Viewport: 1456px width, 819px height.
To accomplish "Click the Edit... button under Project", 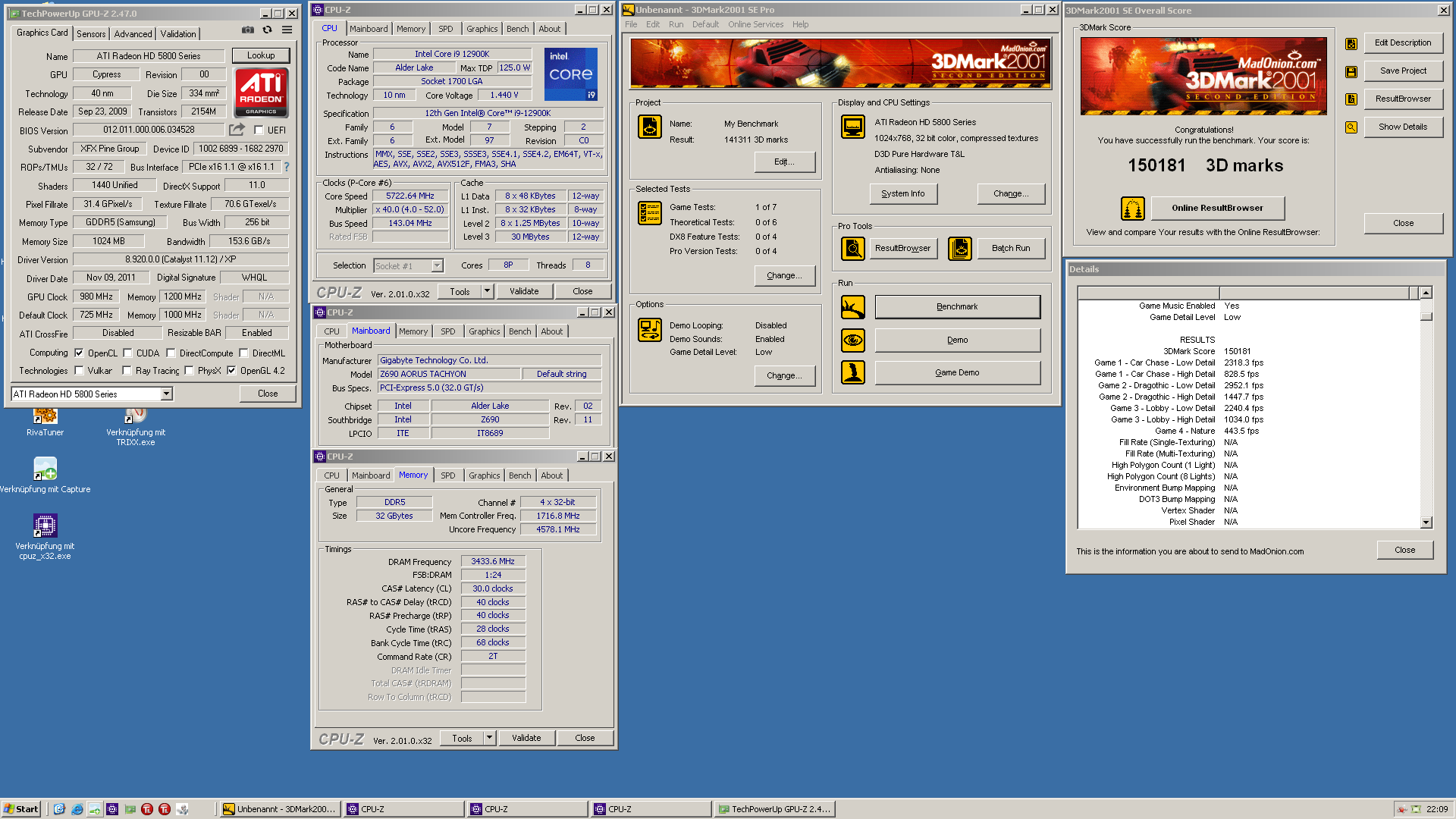I will pyautogui.click(x=784, y=162).
